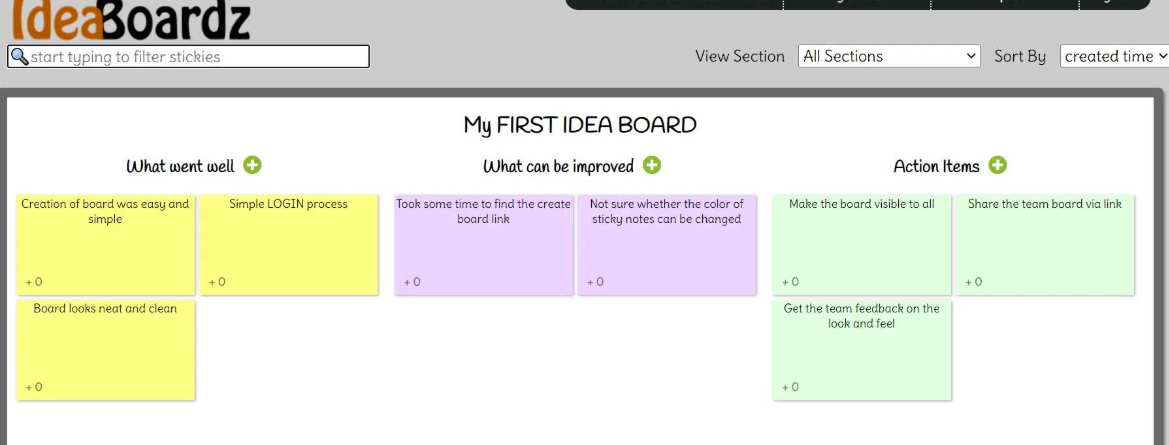Click the filter stickies input field

[189, 57]
